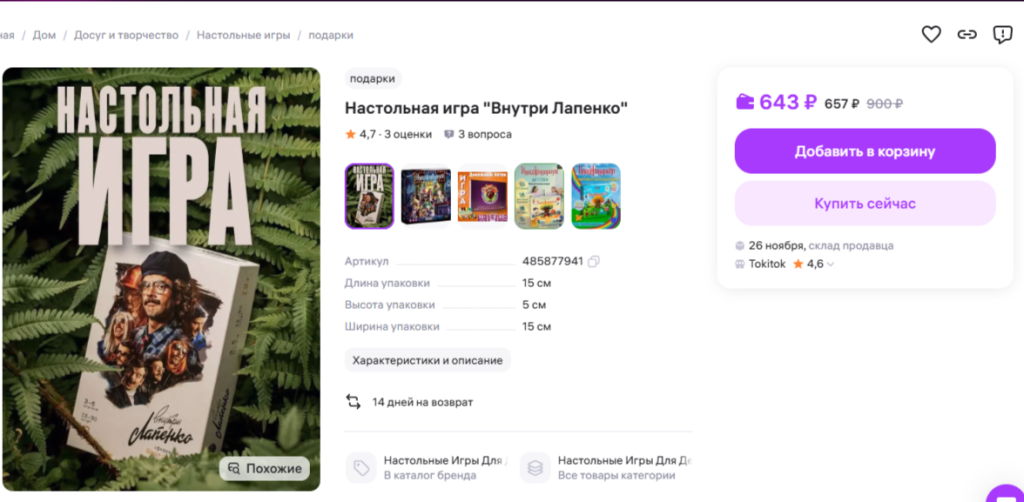This screenshot has width=1024, height=502.
Task: Report product via exclamation speech bubble icon
Action: [x=1002, y=35]
